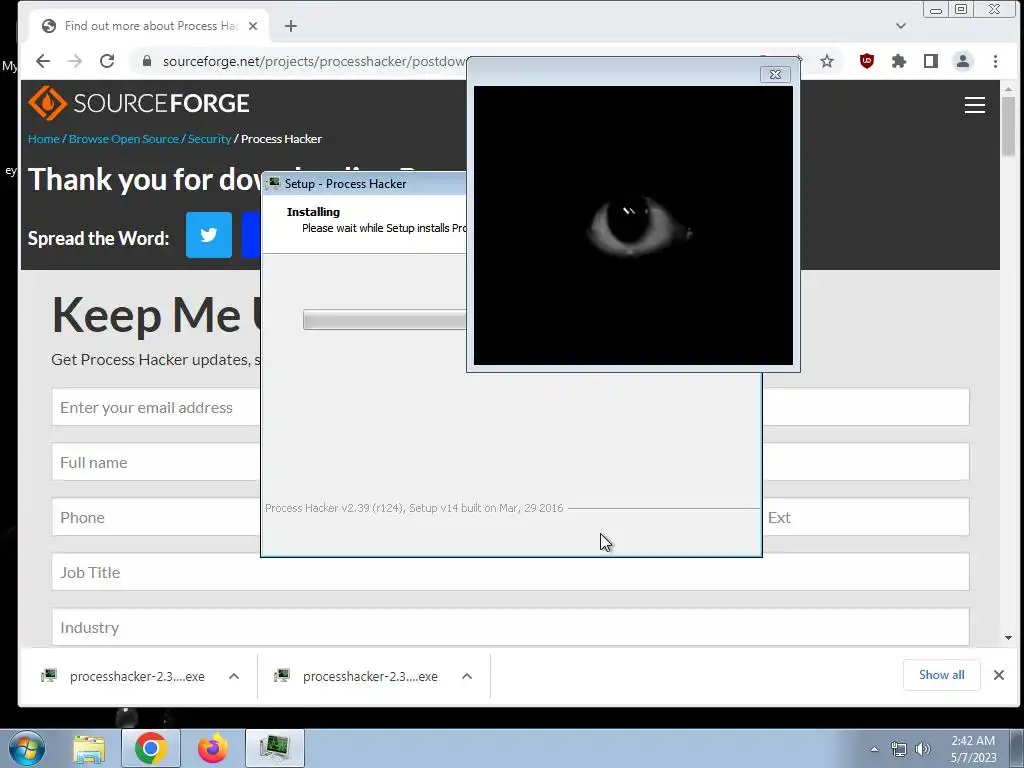Dismiss the downloads bar with X

tap(999, 675)
